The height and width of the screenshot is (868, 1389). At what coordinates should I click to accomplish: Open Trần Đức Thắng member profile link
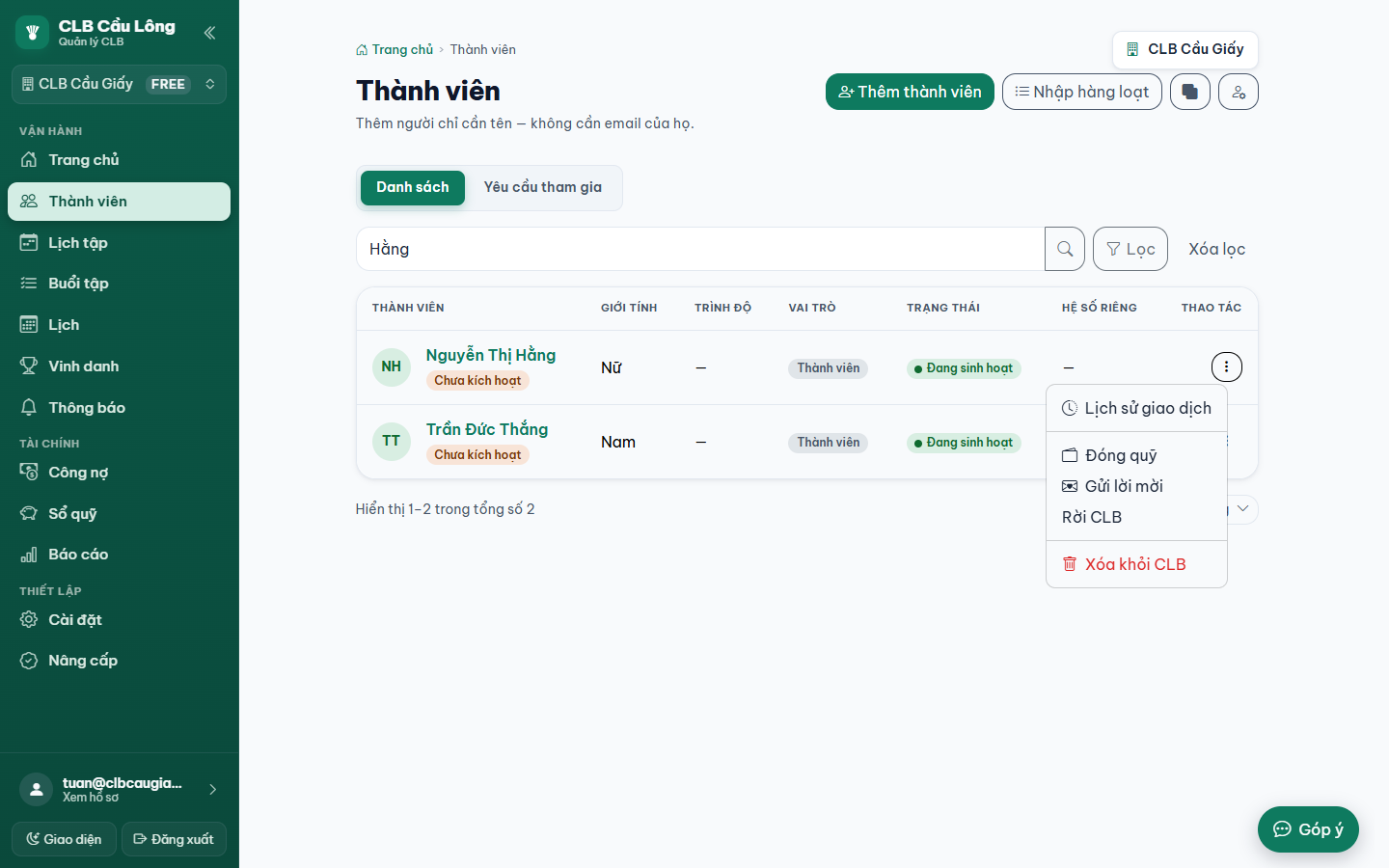pos(487,429)
